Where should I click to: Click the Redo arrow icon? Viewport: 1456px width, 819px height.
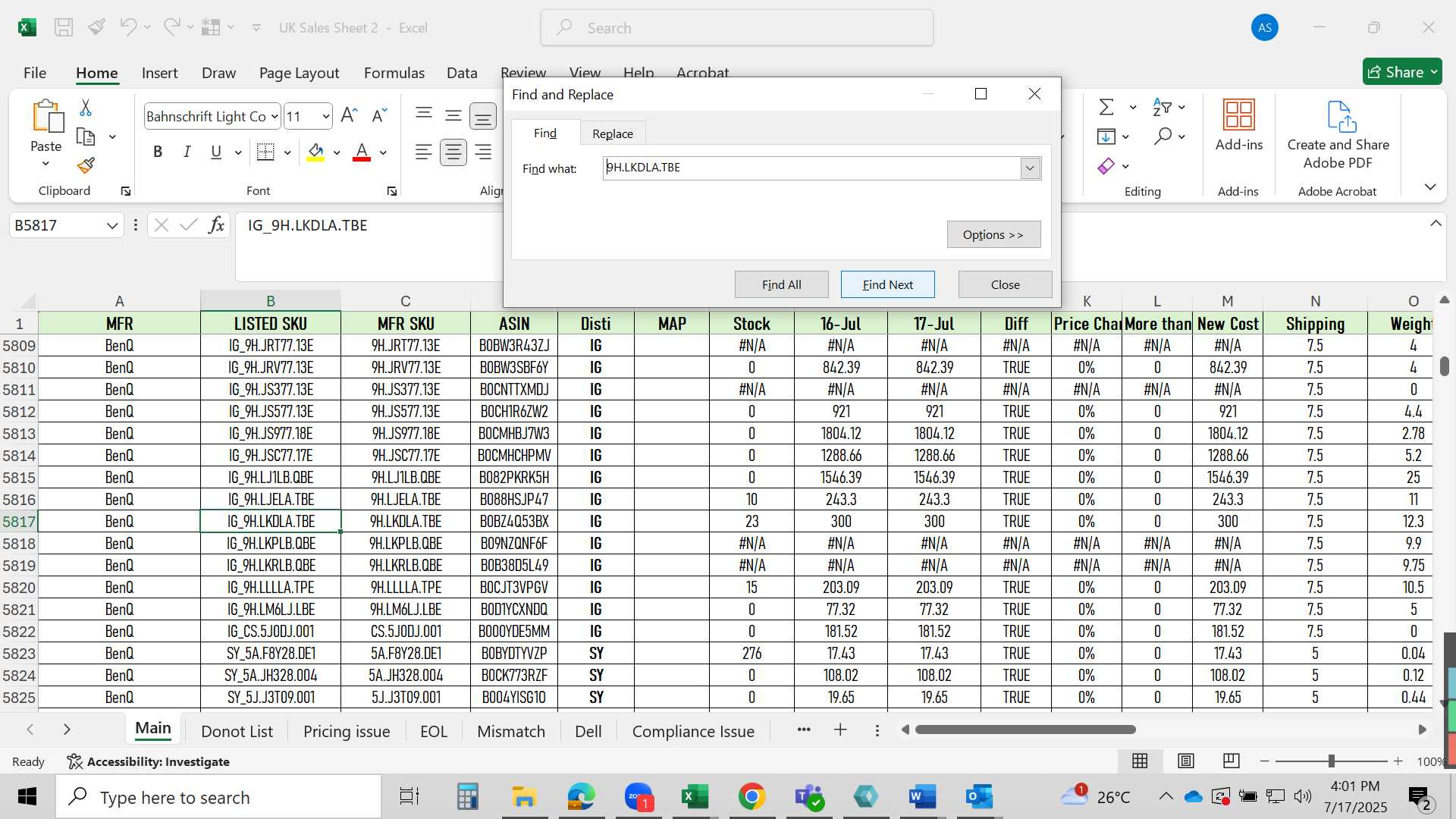[172, 27]
